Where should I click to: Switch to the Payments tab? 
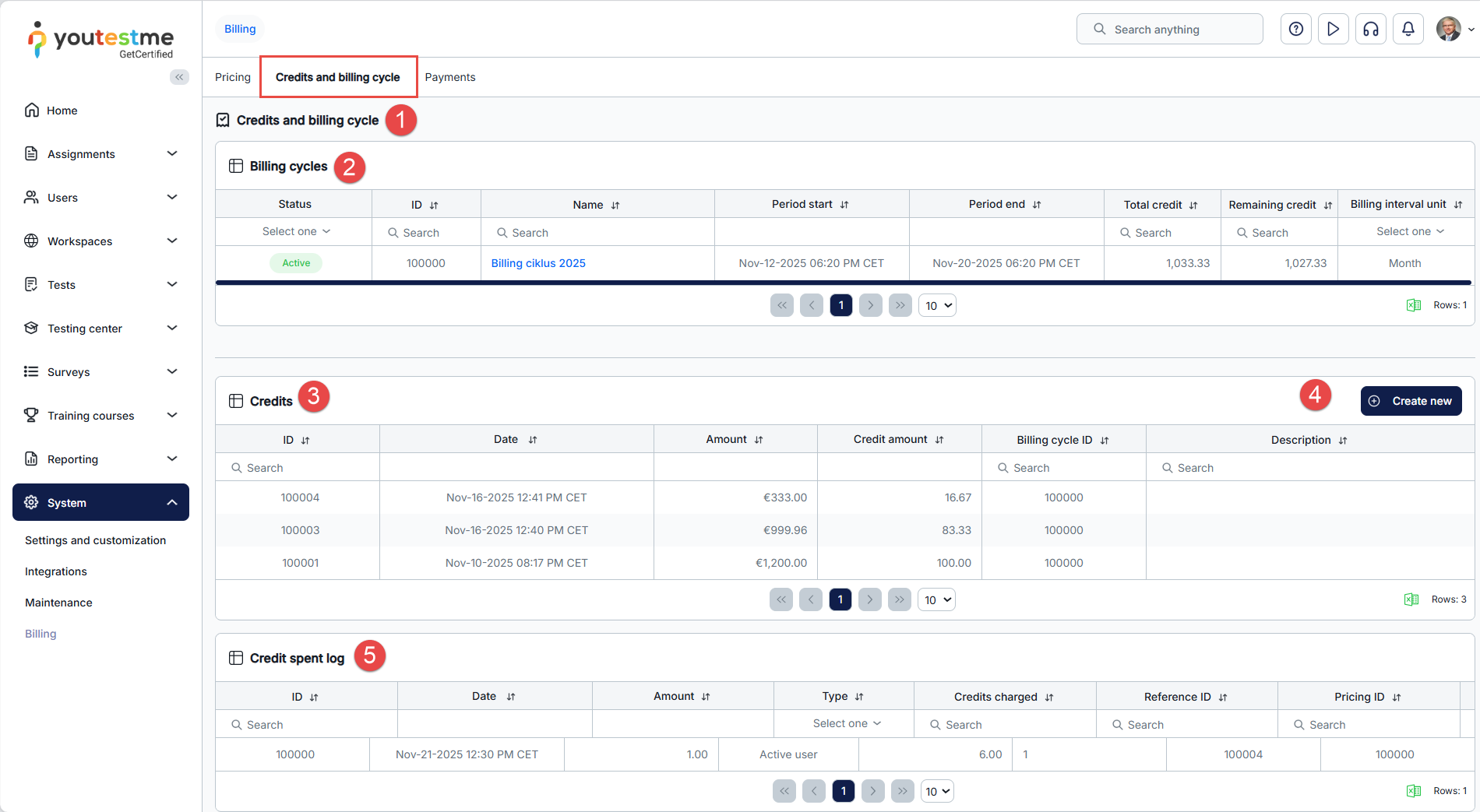(450, 77)
